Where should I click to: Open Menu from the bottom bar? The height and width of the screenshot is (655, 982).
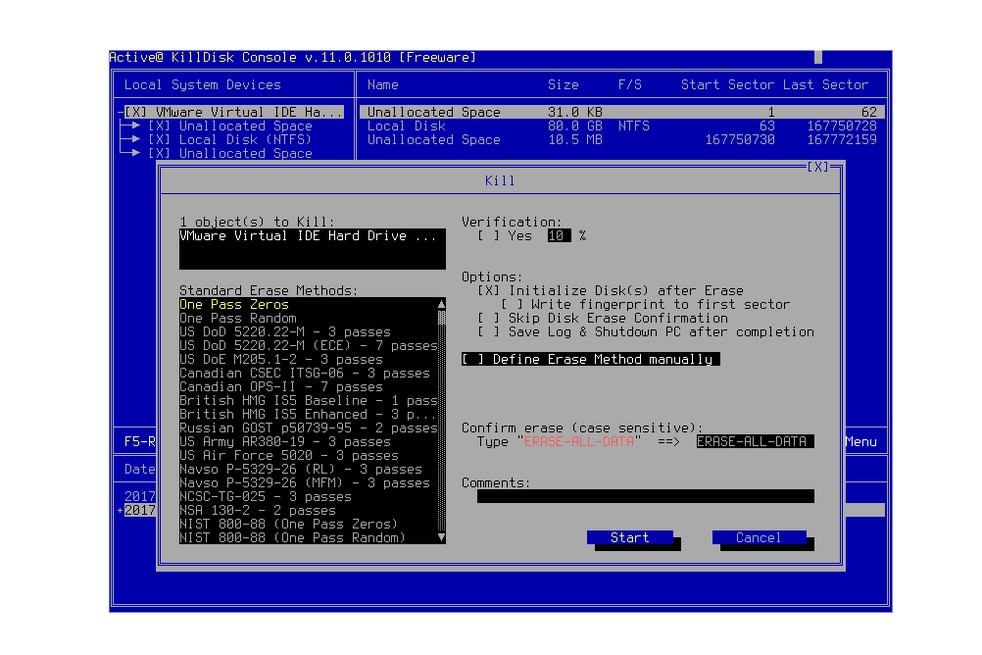[861, 442]
